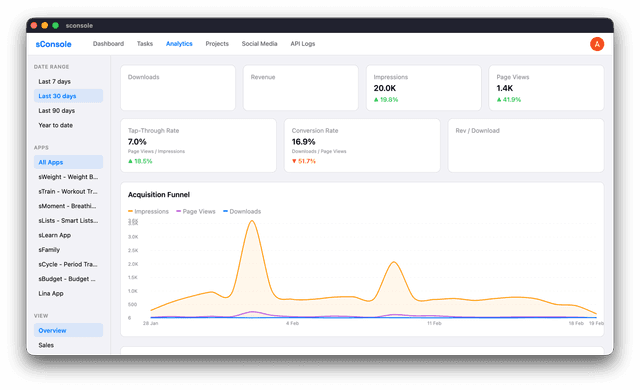Click the Rev / Download card
The height and width of the screenshot is (390, 640).
pyautogui.click(x=526, y=145)
